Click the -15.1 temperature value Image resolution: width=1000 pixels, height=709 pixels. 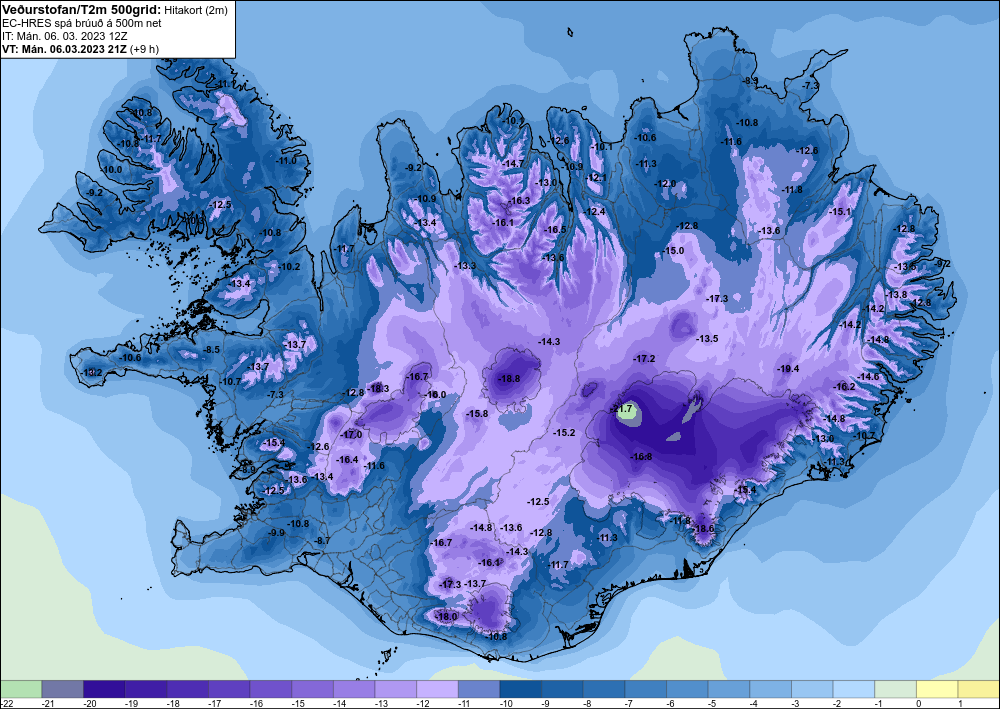point(840,212)
